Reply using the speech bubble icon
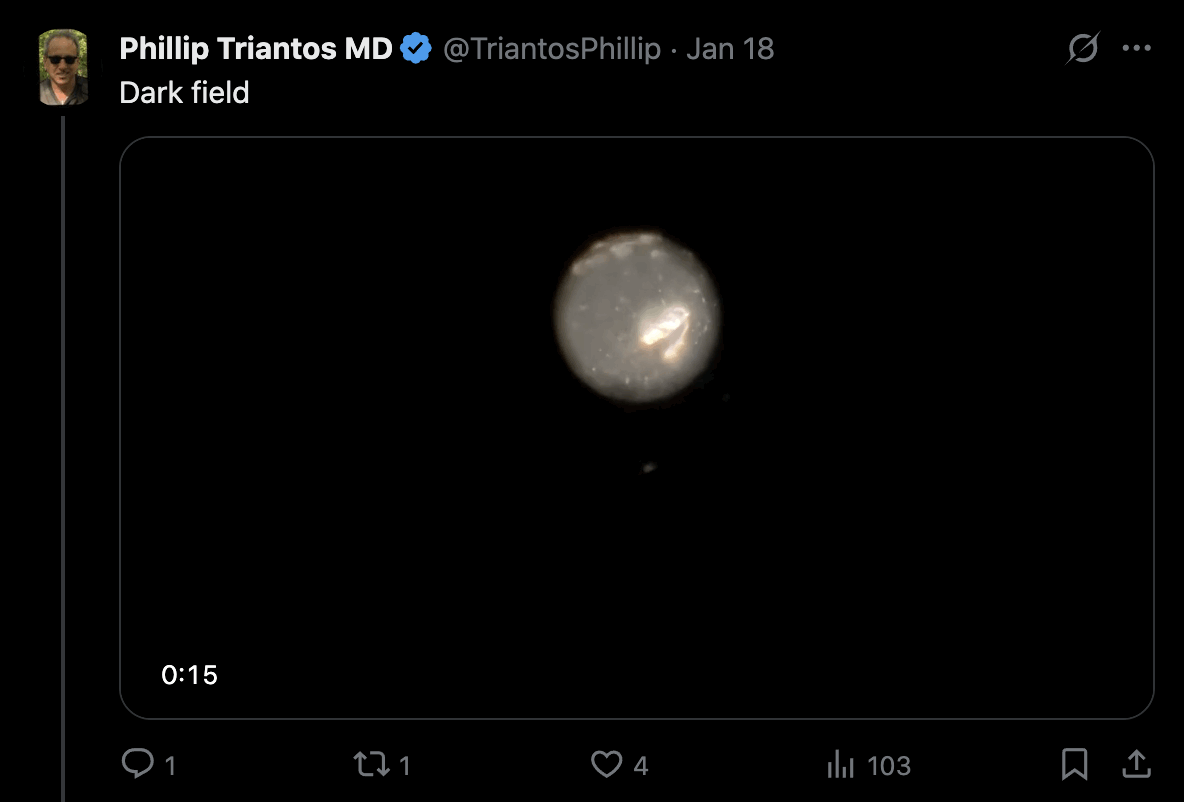 point(136,765)
